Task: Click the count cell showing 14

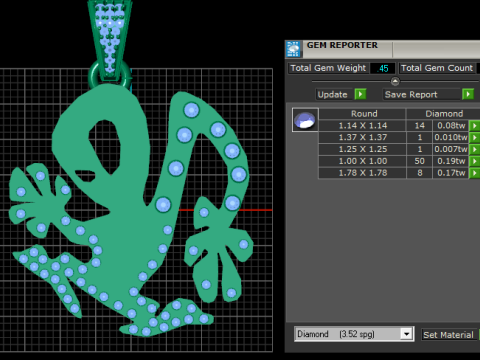Action: (420, 126)
